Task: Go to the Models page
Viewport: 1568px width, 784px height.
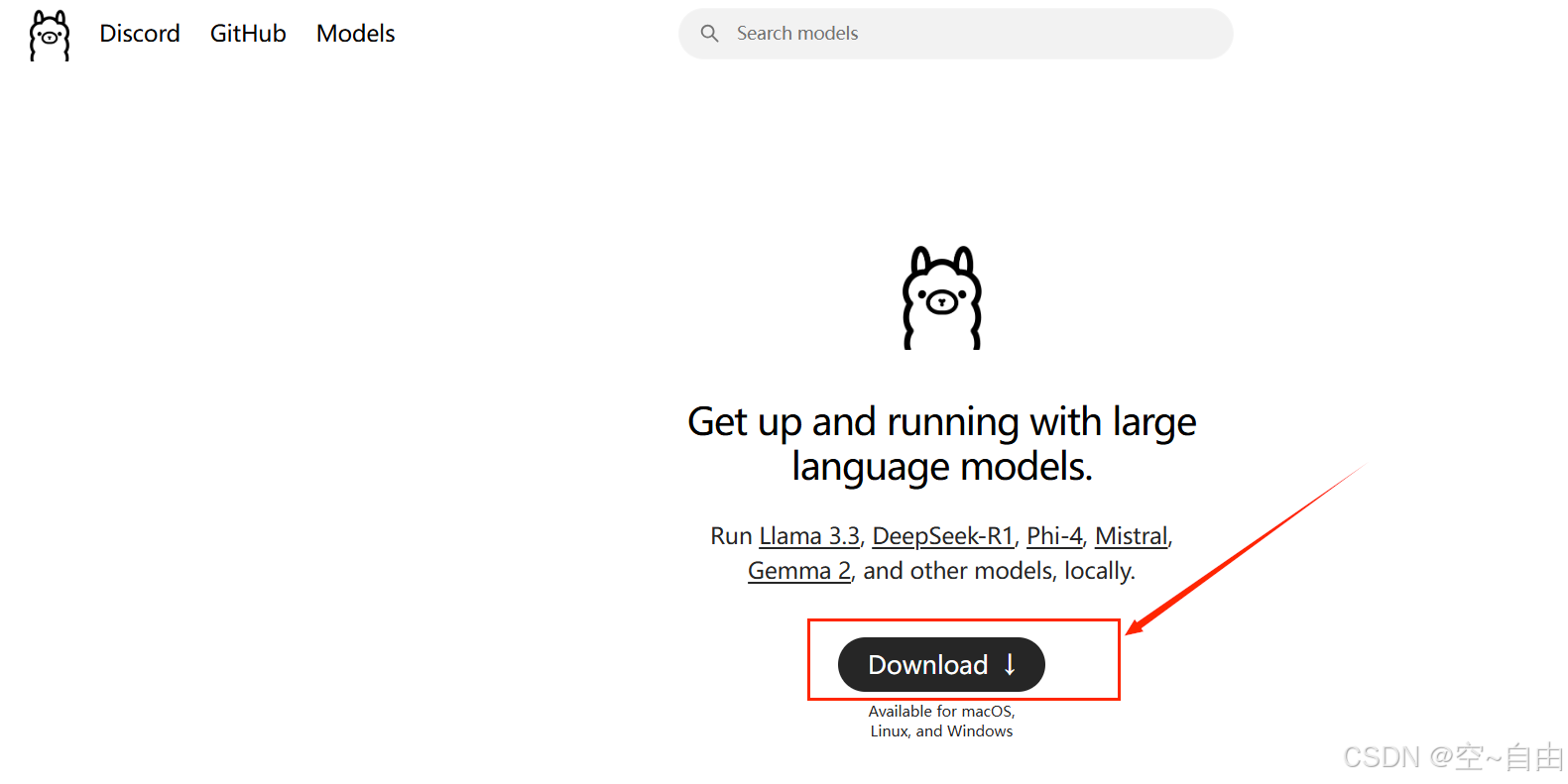Action: (x=355, y=34)
